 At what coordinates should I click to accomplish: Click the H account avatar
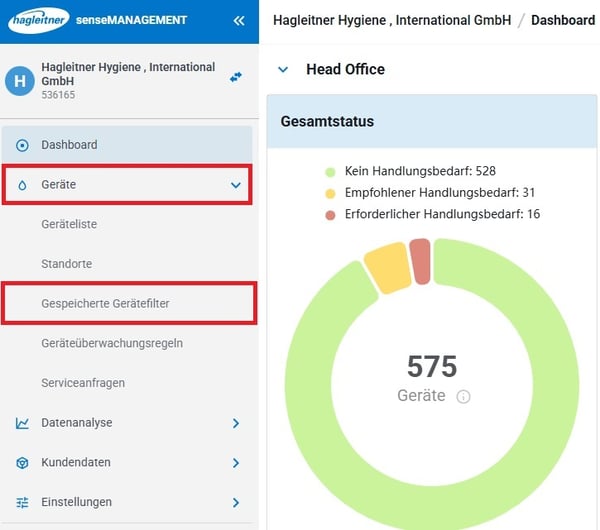20,82
